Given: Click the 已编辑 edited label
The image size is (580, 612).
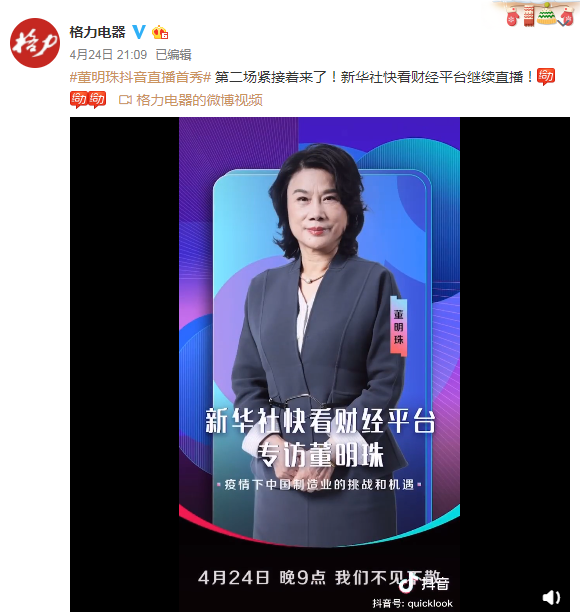Looking at the screenshot, I should click(x=173, y=55).
